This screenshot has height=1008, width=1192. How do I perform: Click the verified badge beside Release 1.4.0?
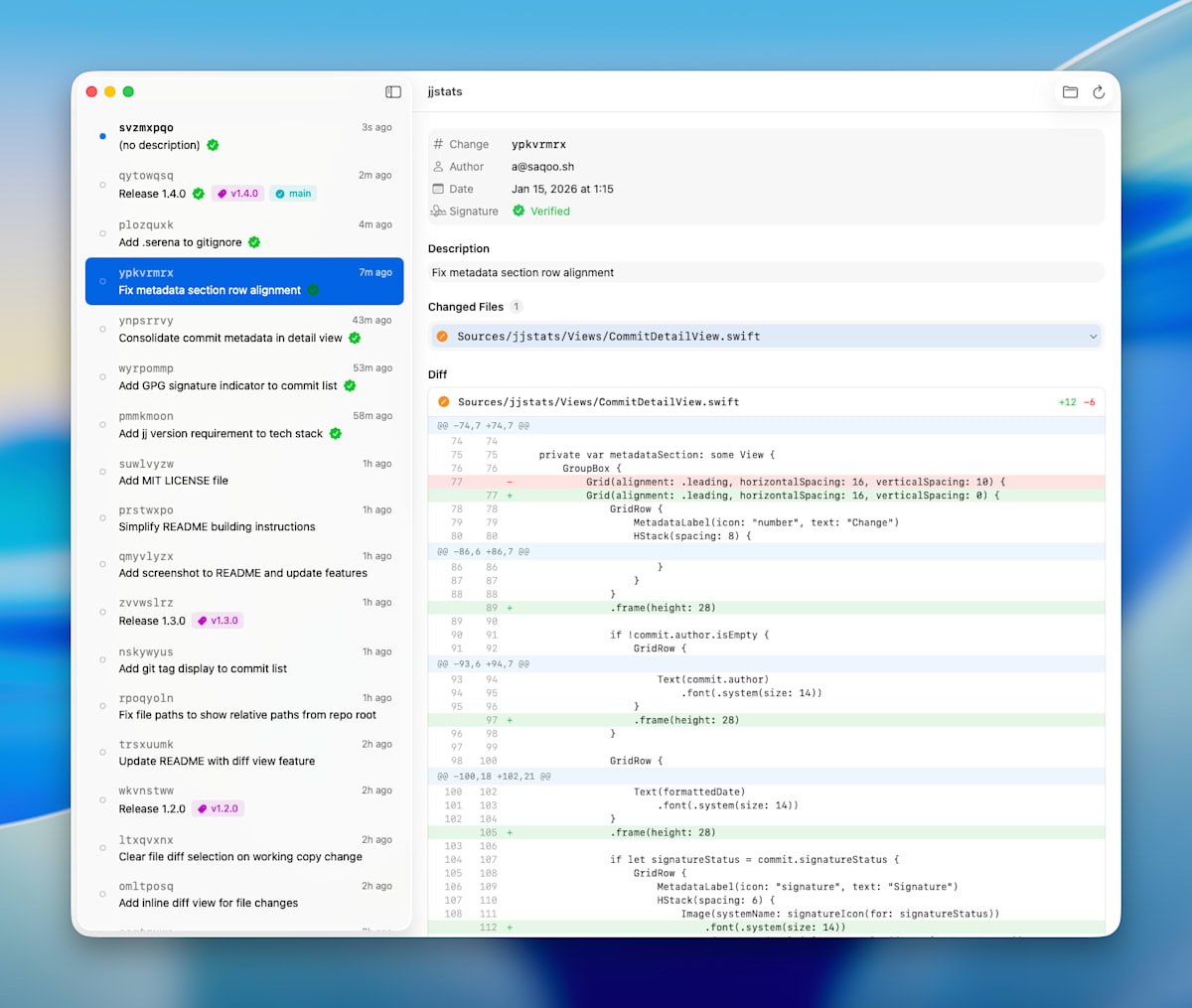tap(199, 194)
